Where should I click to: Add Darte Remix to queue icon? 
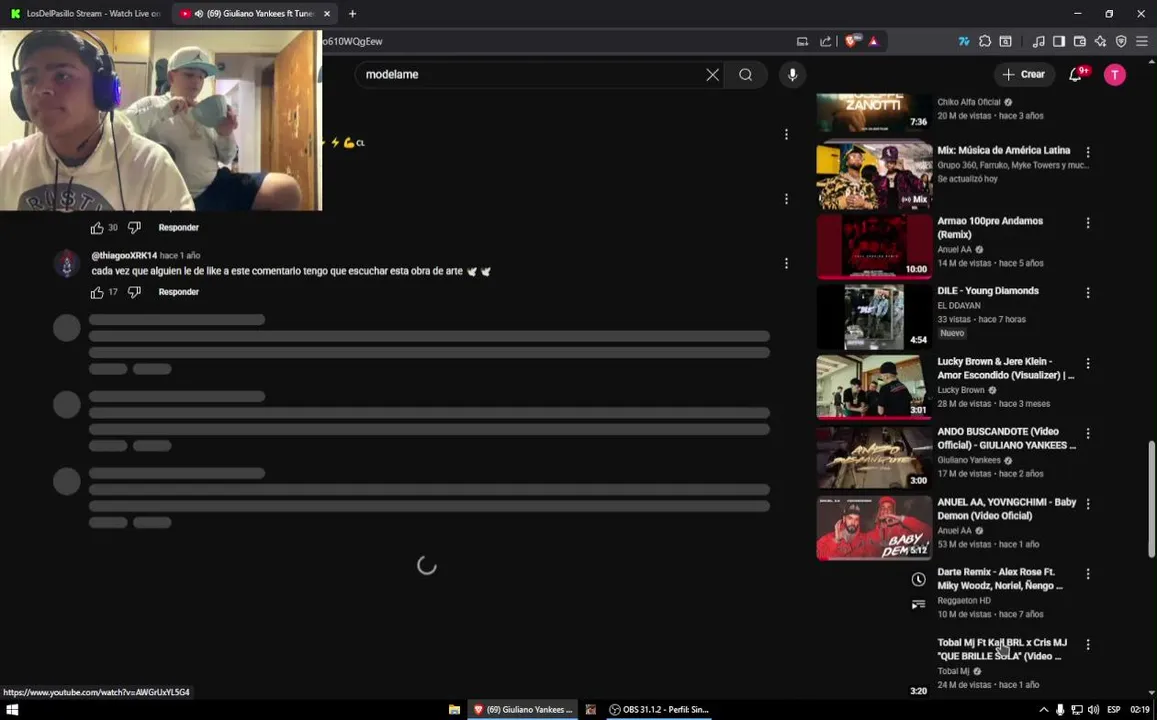(x=918, y=605)
